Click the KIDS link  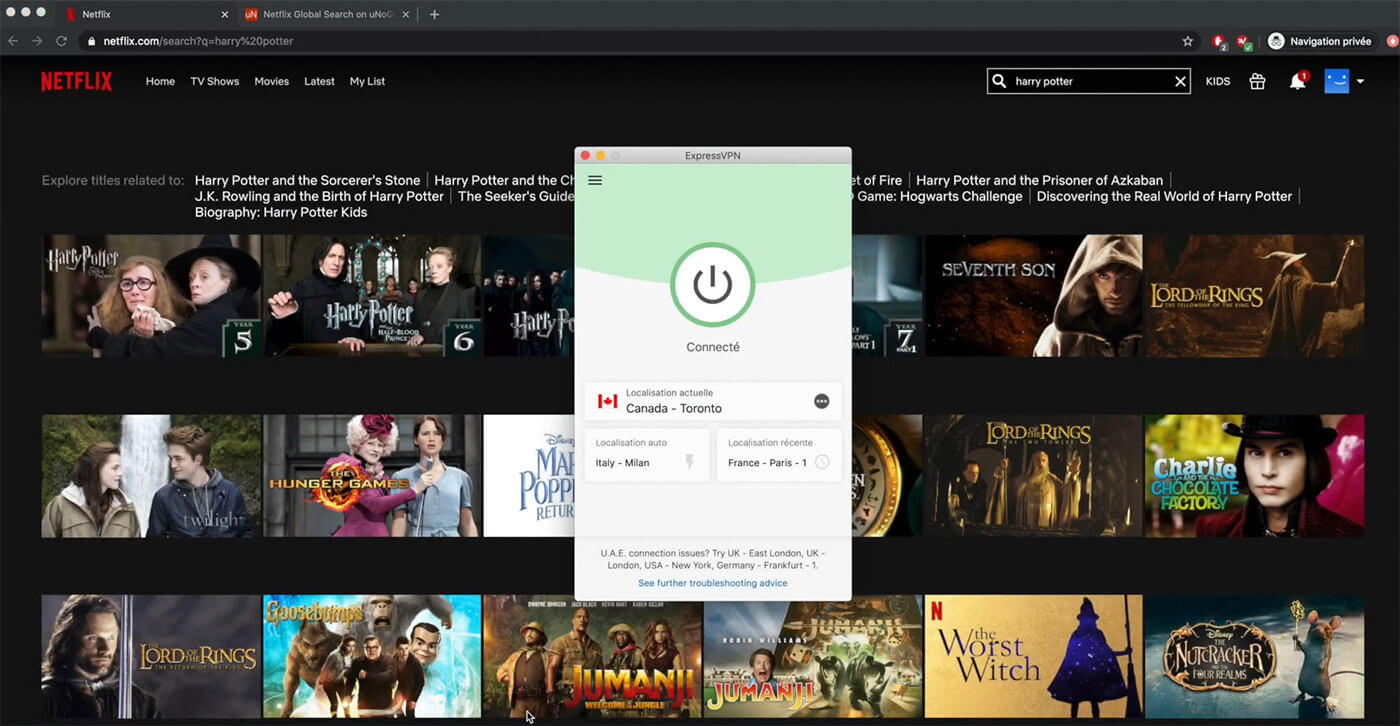click(1218, 82)
